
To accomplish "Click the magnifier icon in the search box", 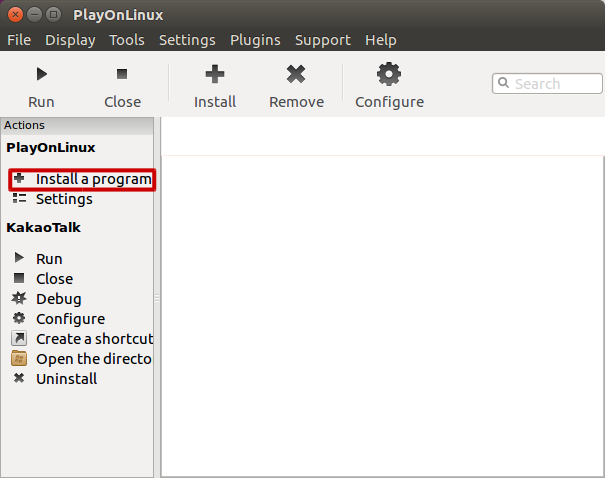I will (503, 83).
